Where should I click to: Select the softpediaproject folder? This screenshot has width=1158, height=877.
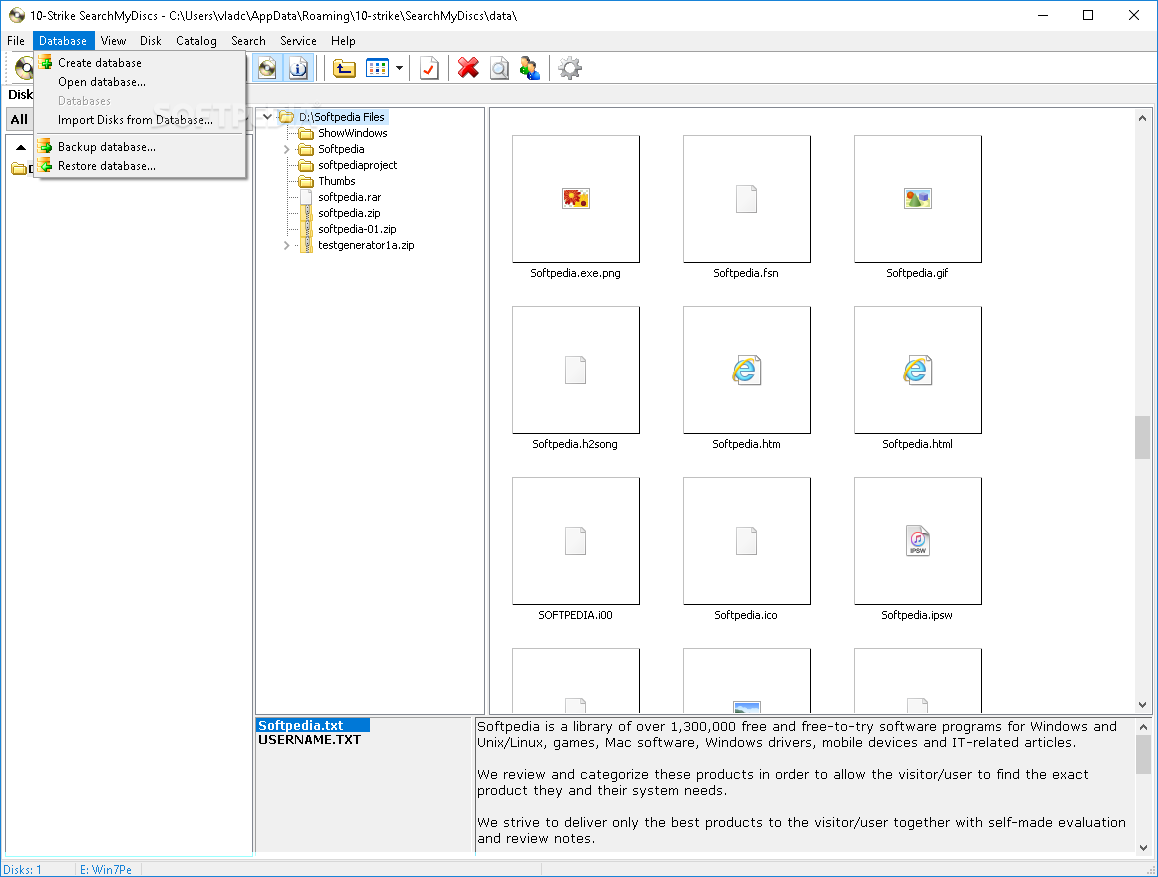tap(357, 165)
